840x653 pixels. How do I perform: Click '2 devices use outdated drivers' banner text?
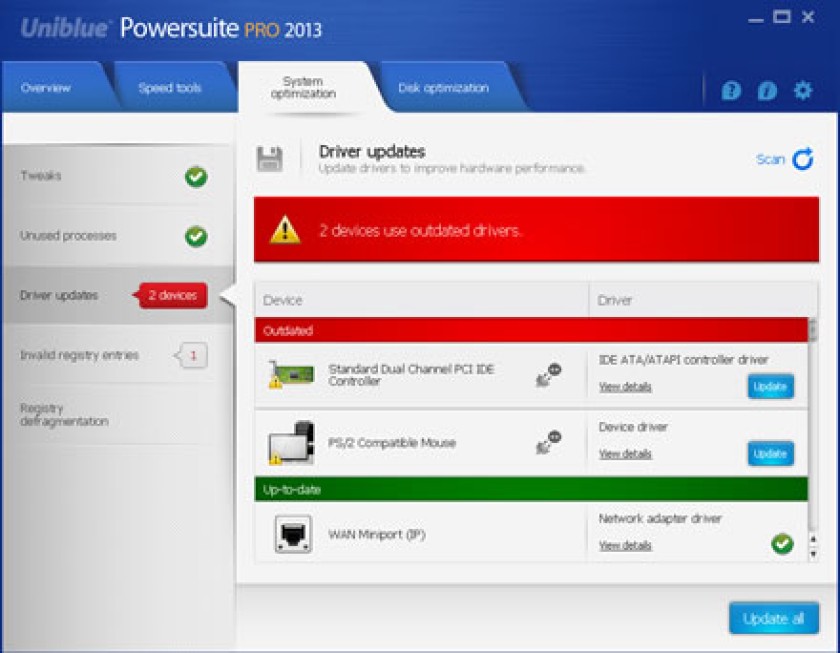point(420,230)
